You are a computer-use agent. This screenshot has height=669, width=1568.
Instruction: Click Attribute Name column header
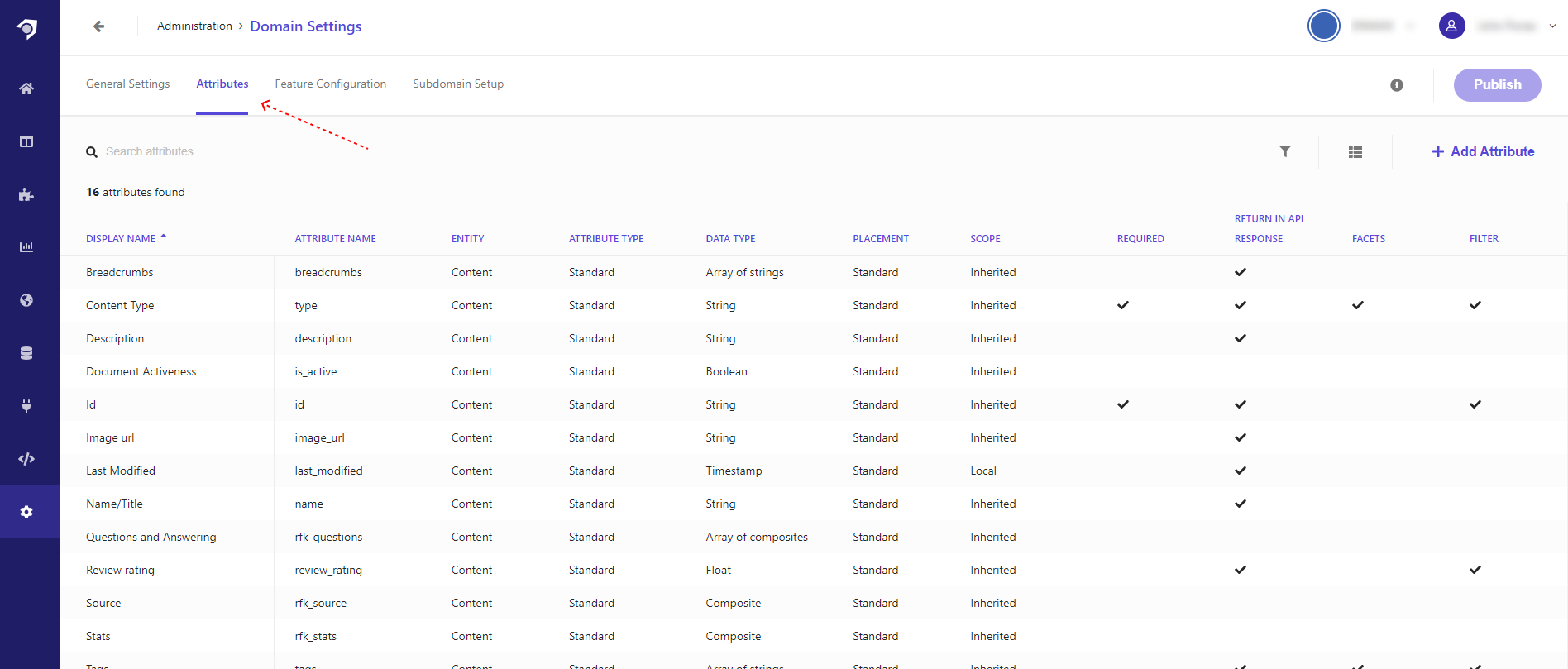pos(335,239)
